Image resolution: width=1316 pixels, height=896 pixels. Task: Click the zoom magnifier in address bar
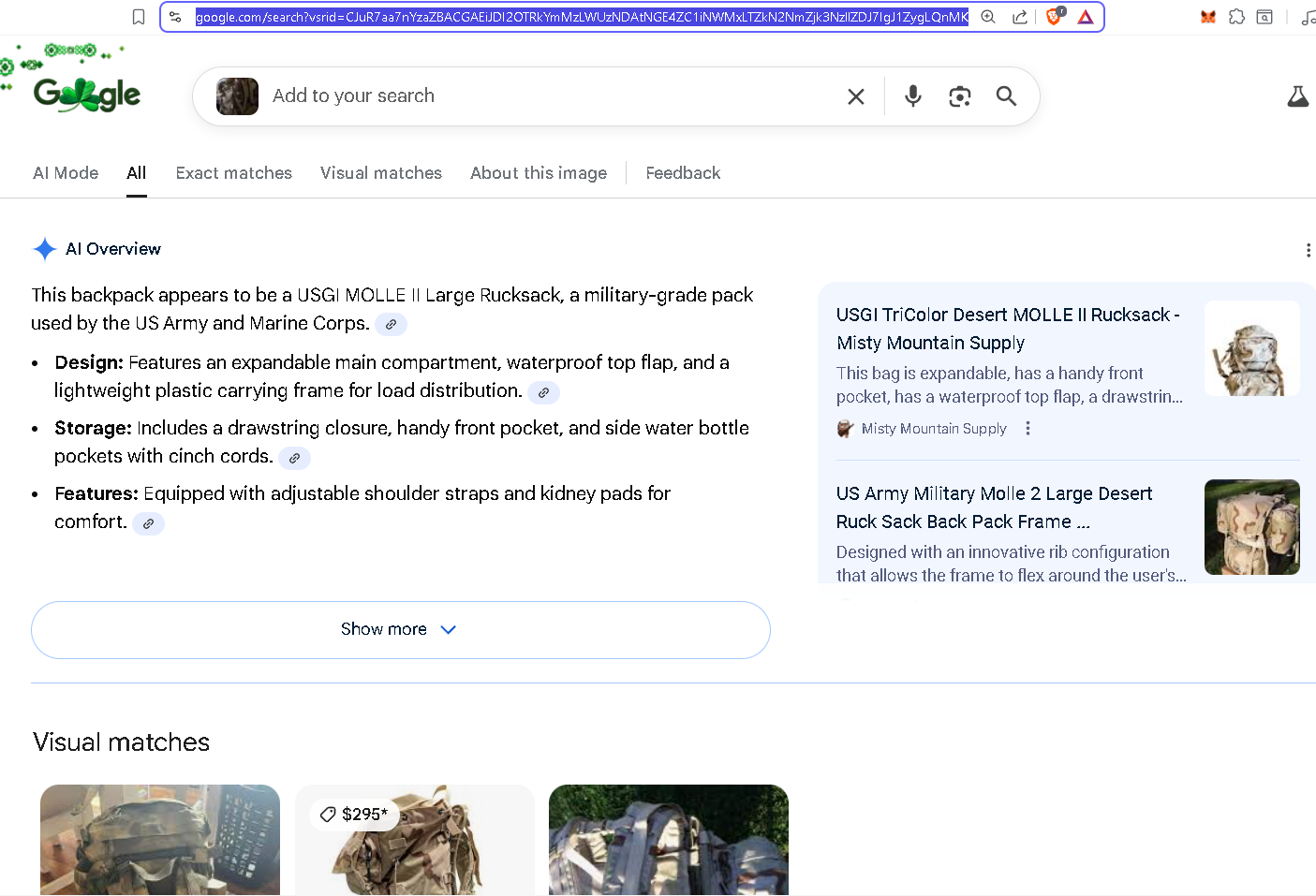988,17
